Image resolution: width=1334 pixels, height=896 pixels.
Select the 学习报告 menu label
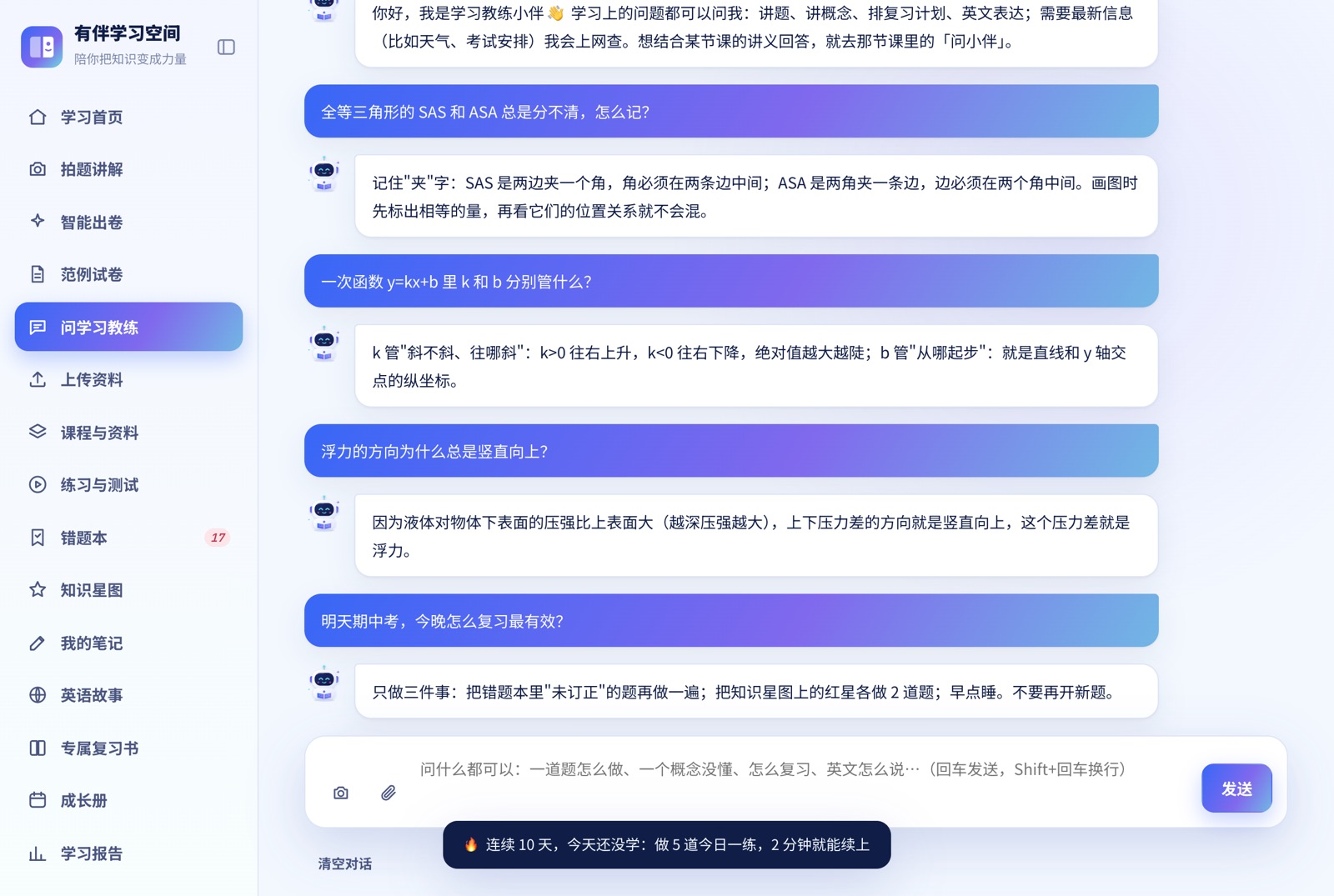(x=92, y=853)
